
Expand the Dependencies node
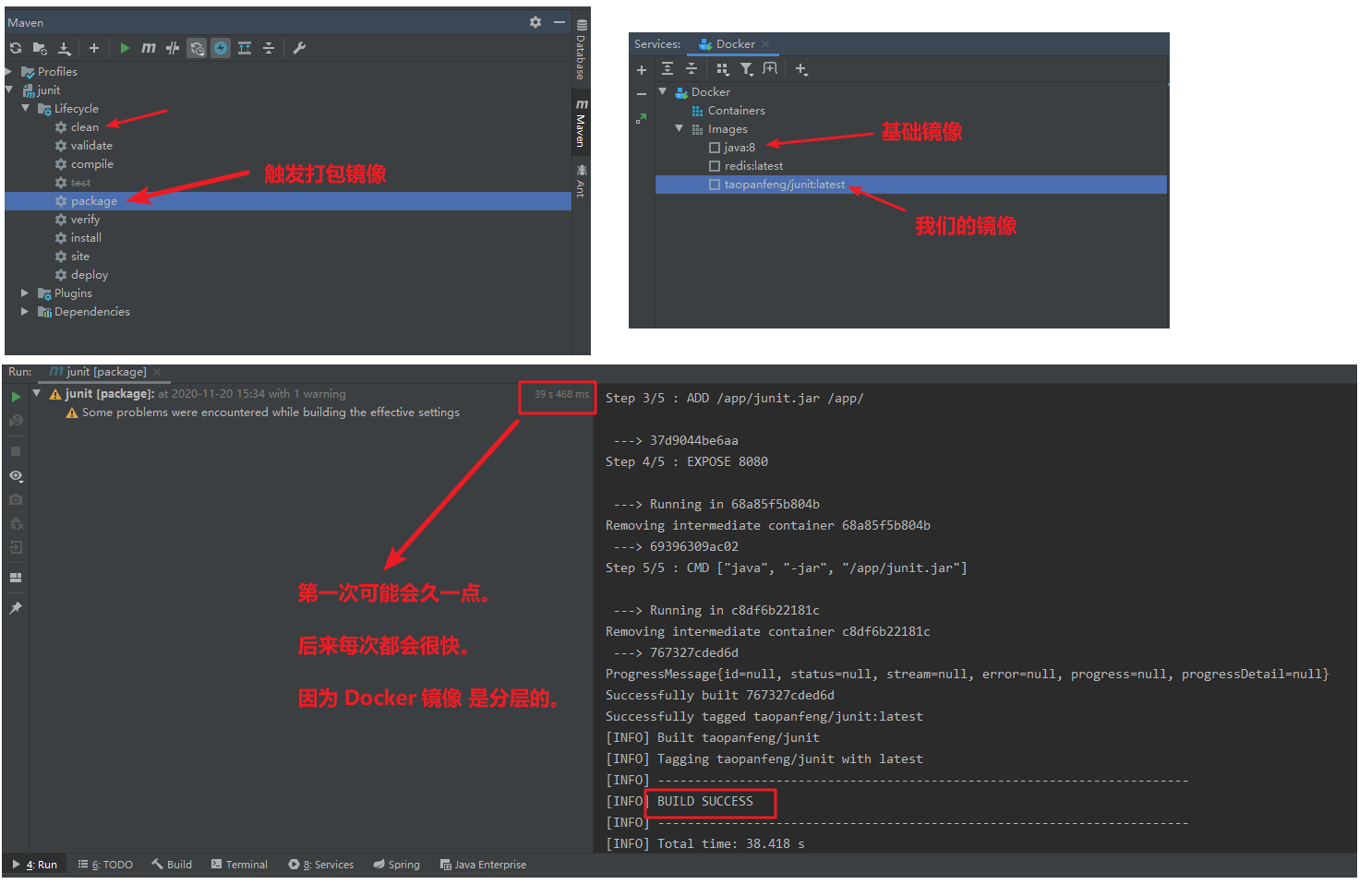coord(25,311)
